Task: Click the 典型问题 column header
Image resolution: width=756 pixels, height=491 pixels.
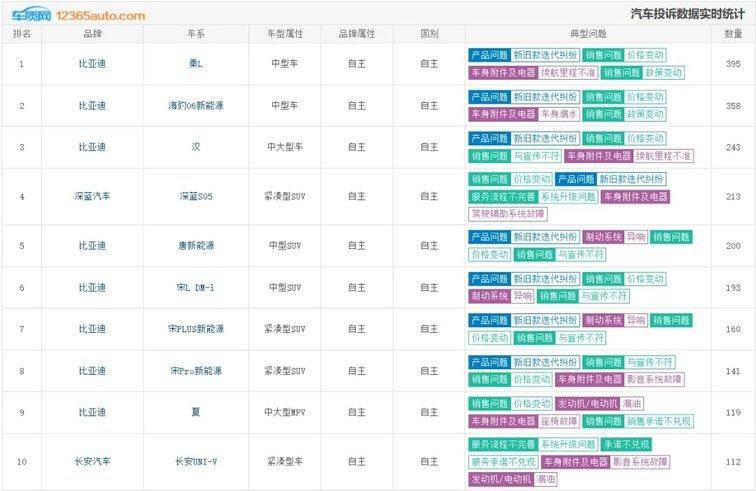Action: 588,34
